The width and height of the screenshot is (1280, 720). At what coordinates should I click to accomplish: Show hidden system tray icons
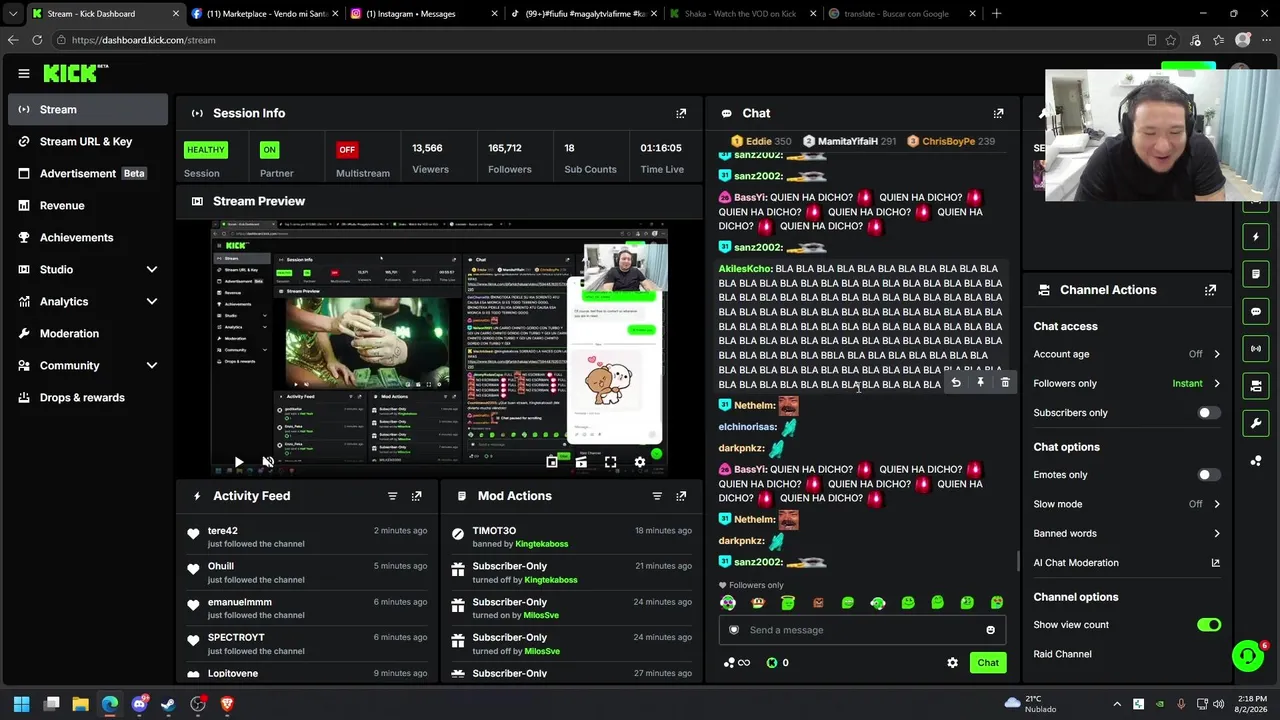pyautogui.click(x=1117, y=704)
